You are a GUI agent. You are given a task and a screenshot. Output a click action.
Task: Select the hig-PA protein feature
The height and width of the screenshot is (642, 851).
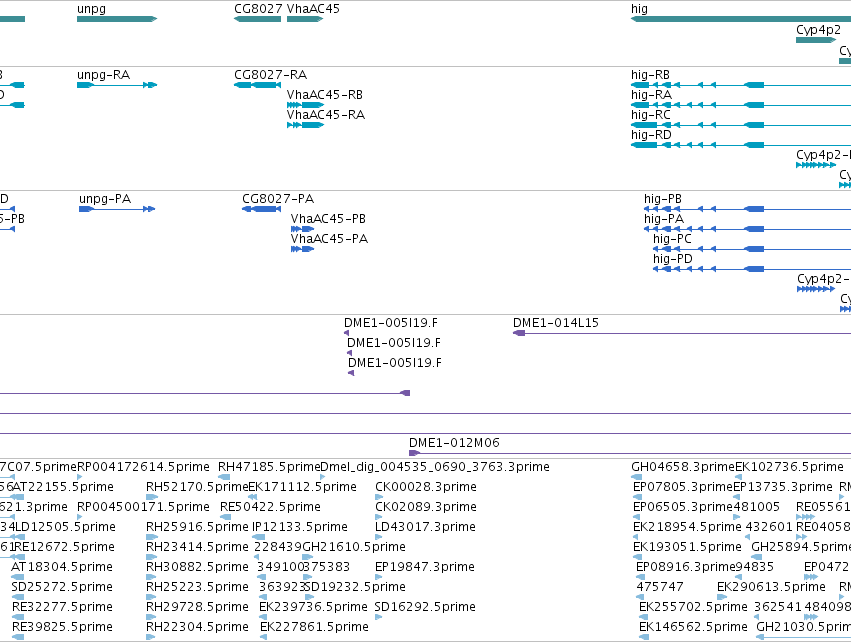[x=747, y=229]
